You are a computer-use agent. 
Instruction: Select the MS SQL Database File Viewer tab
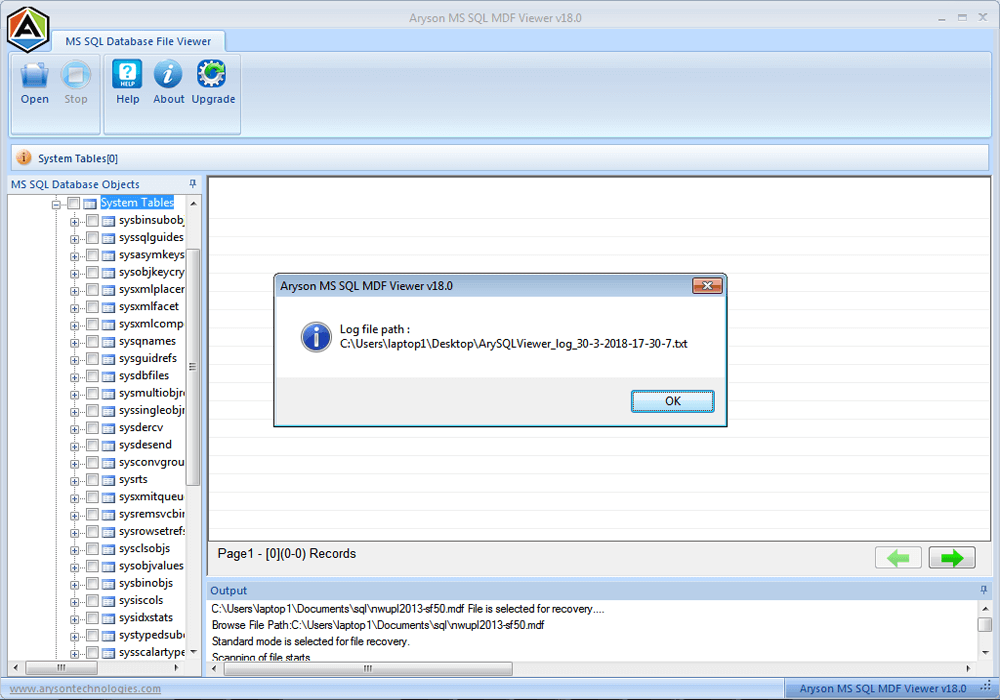[x=138, y=41]
